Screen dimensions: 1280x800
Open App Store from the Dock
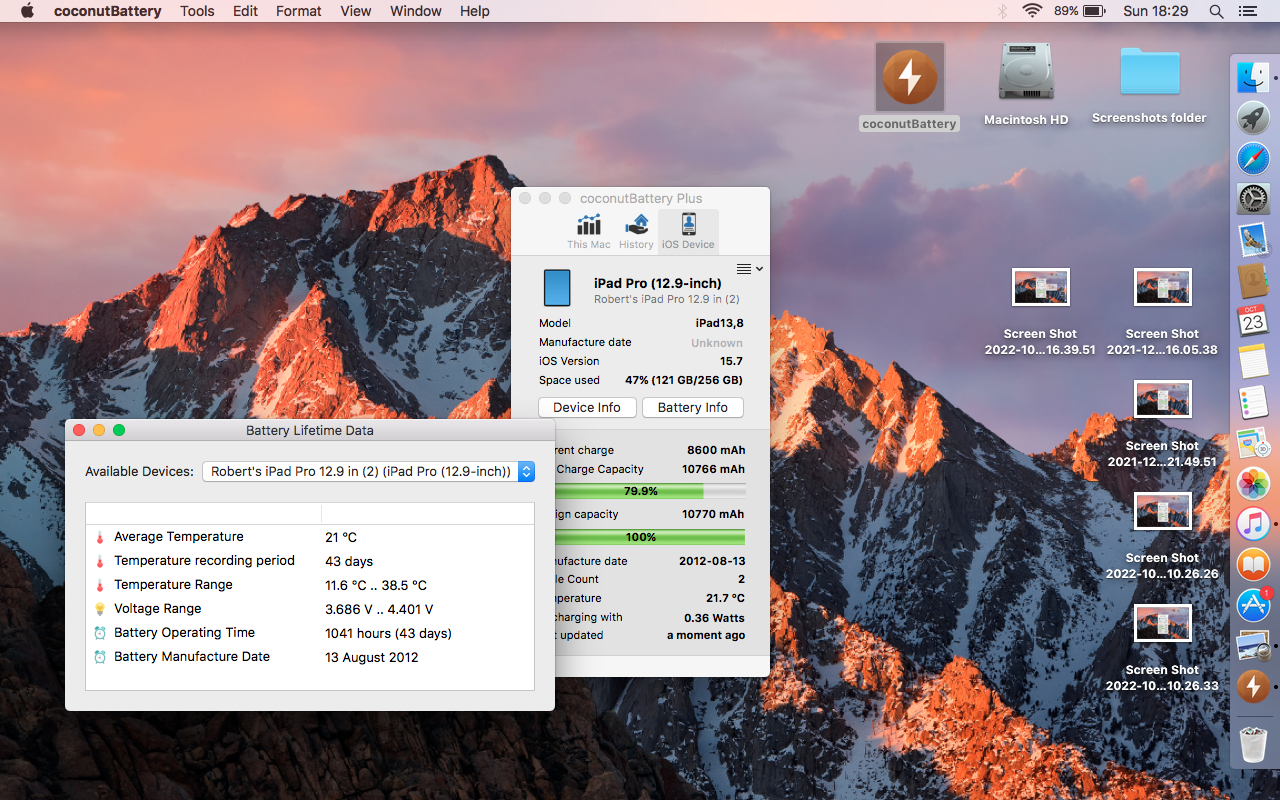[x=1253, y=605]
